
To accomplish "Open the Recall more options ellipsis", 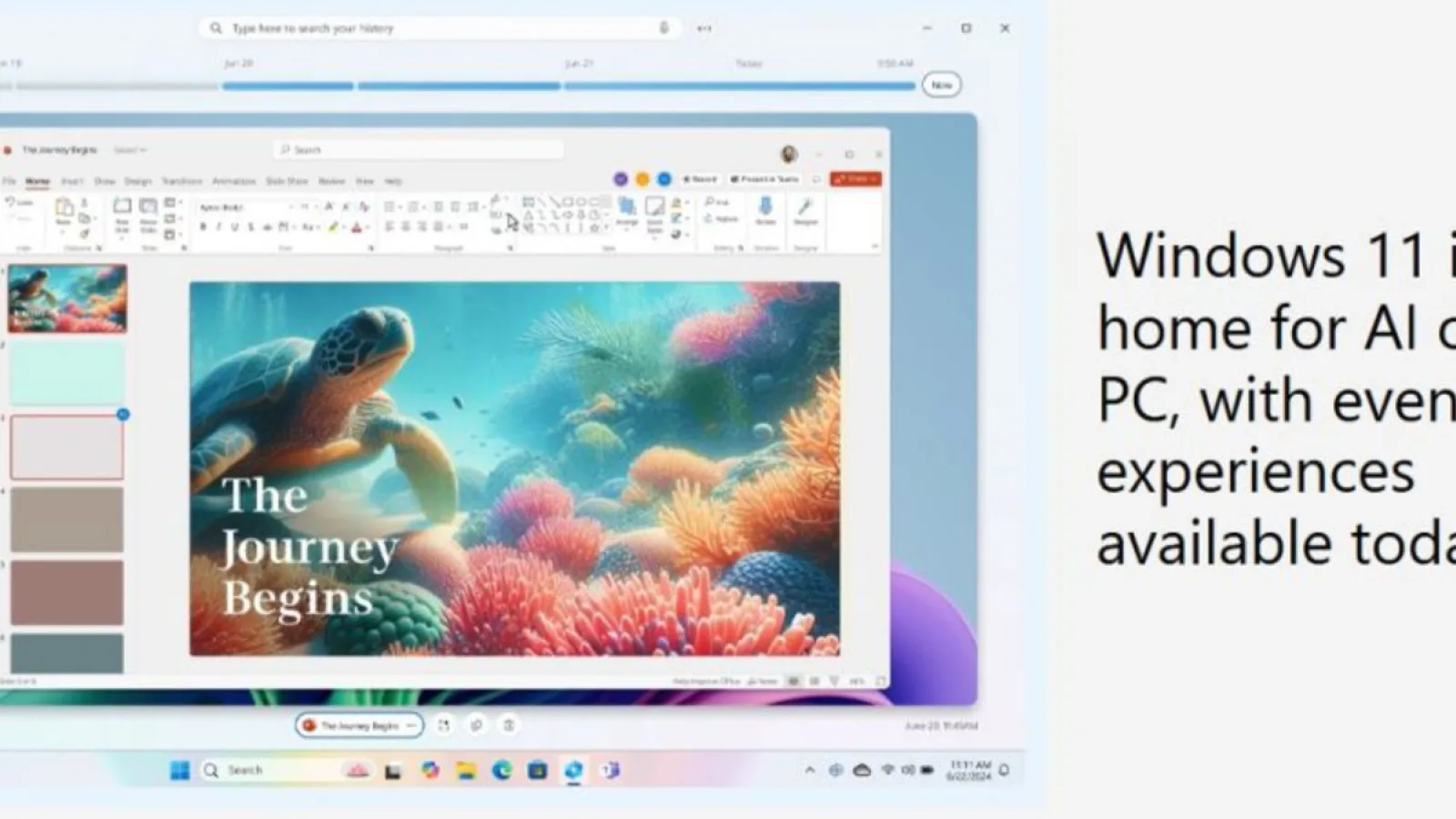I will click(704, 28).
